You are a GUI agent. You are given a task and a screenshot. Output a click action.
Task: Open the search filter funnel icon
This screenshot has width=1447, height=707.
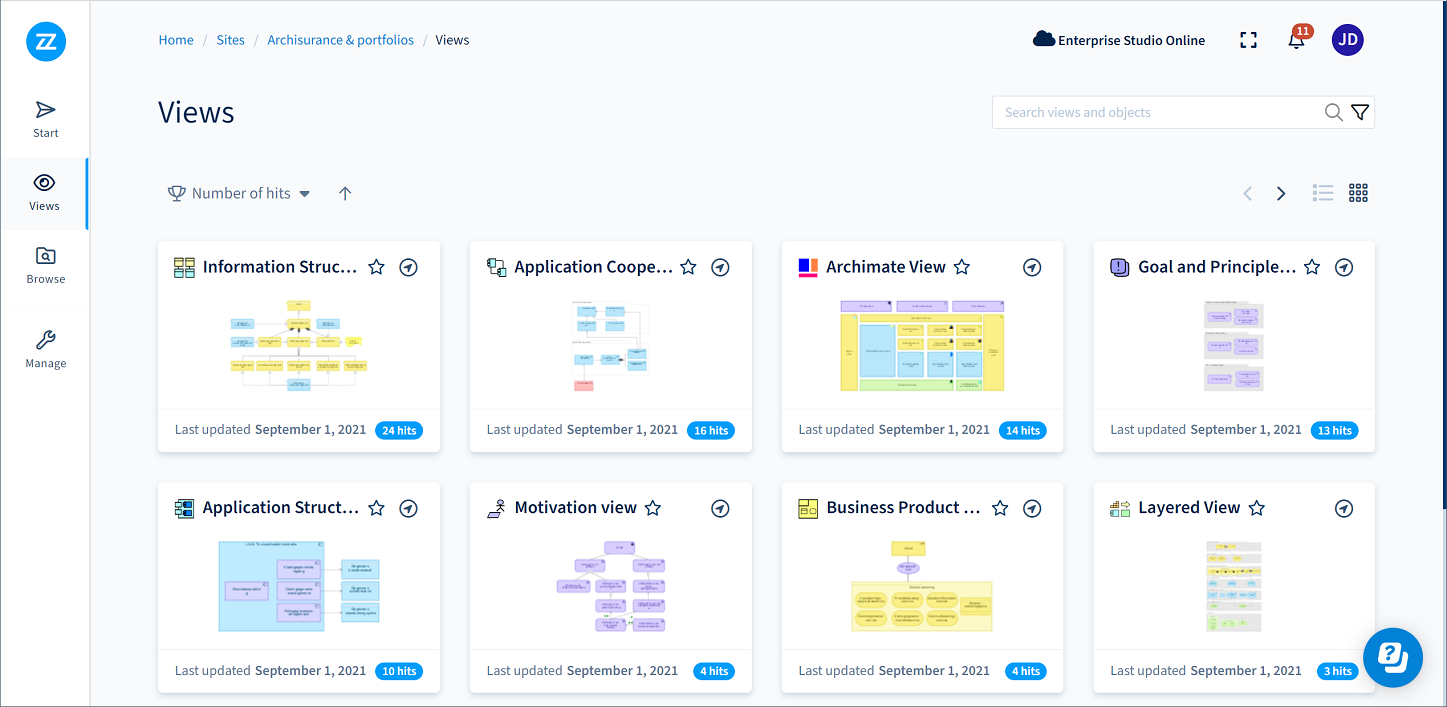point(1360,113)
